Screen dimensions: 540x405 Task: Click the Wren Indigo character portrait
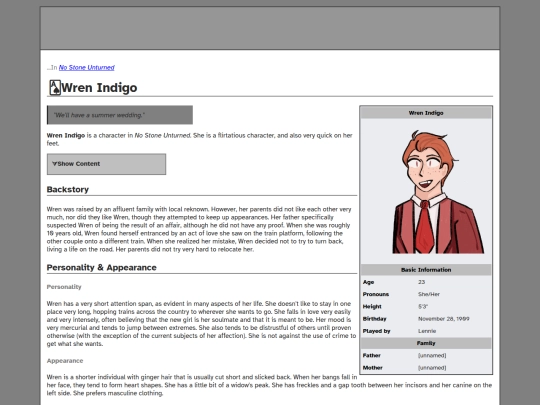coord(438,192)
